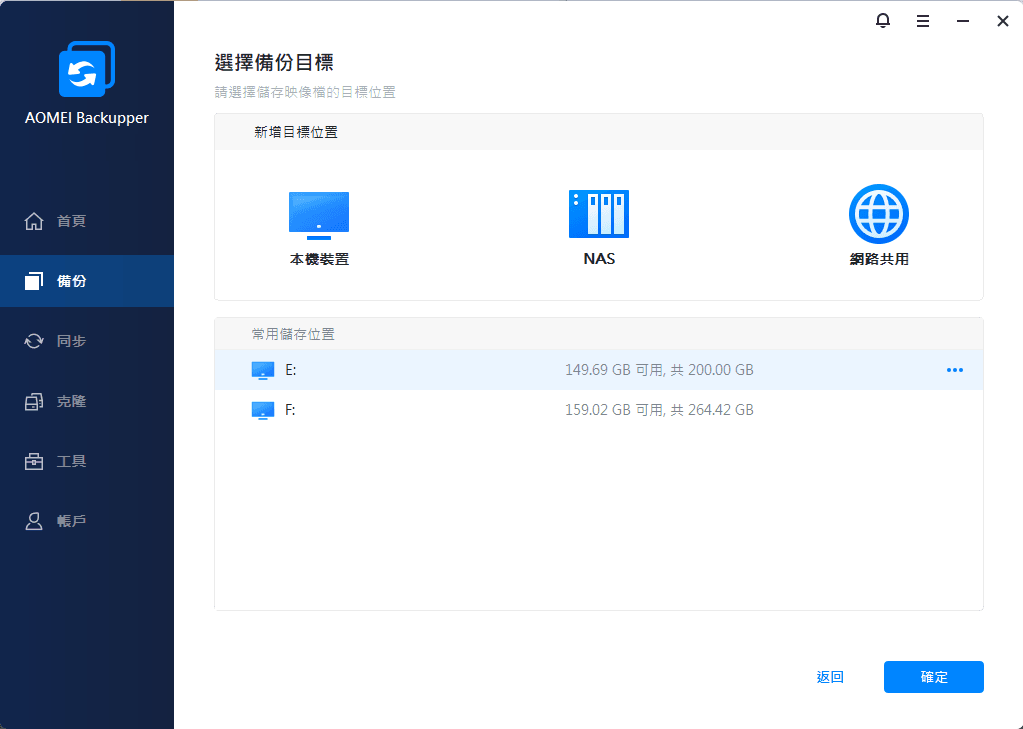The image size is (1023, 729).
Task: Choose the NAS storage icon
Action: (599, 213)
